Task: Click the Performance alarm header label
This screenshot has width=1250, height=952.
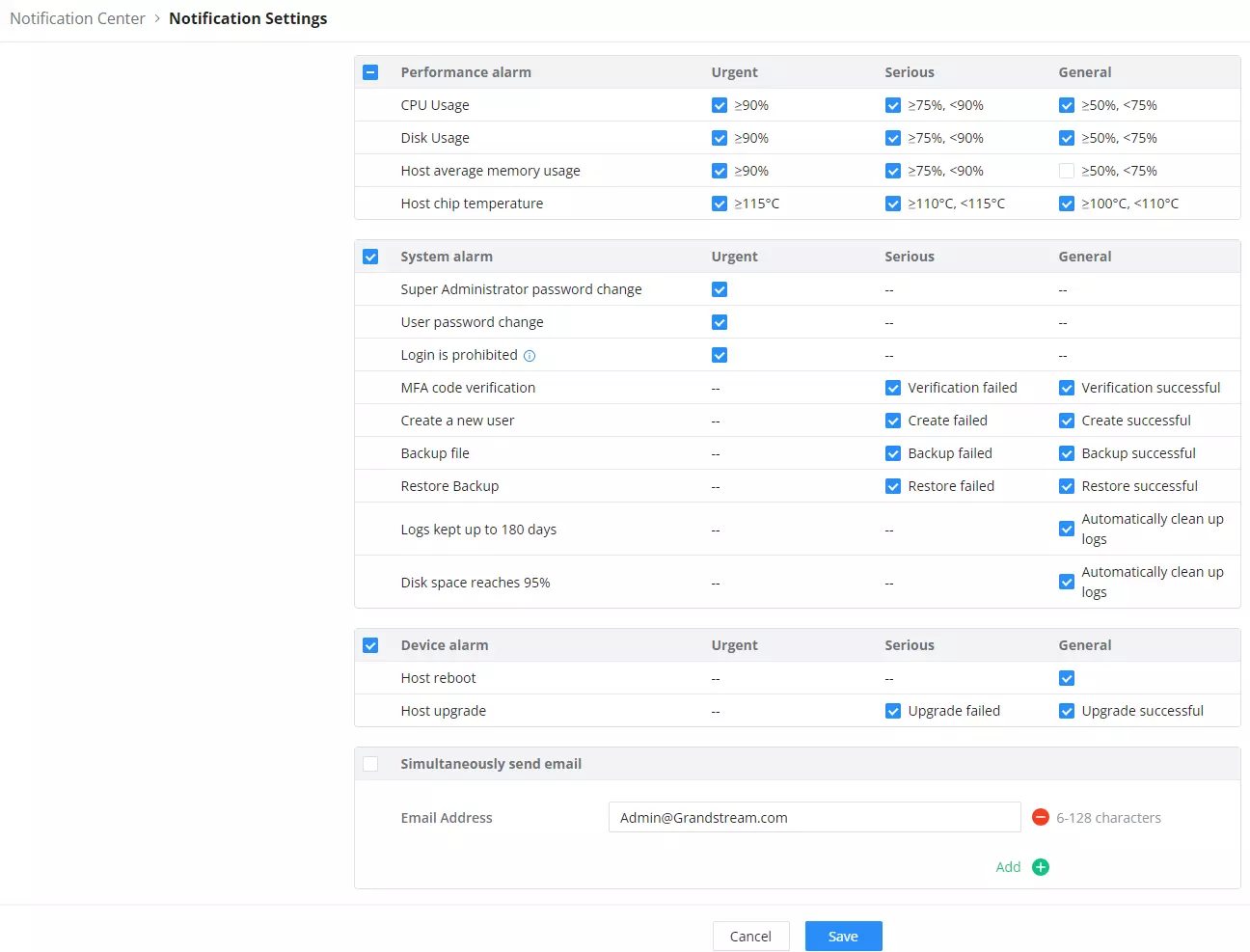Action: (x=466, y=72)
